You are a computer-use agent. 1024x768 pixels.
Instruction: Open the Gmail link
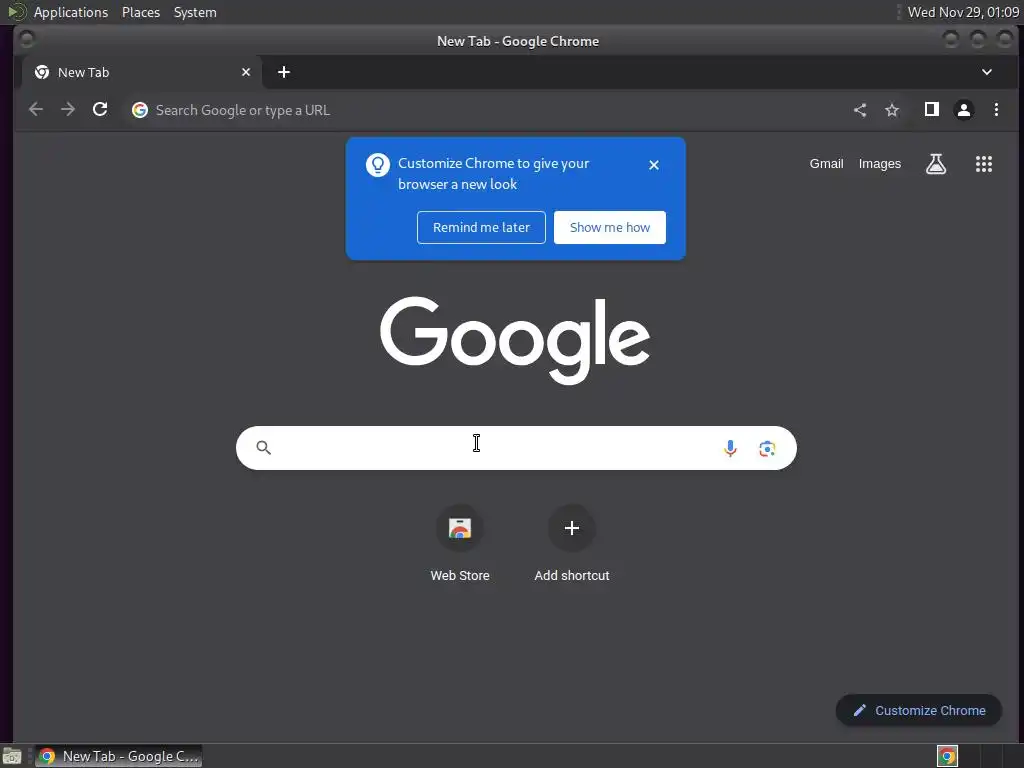click(826, 164)
